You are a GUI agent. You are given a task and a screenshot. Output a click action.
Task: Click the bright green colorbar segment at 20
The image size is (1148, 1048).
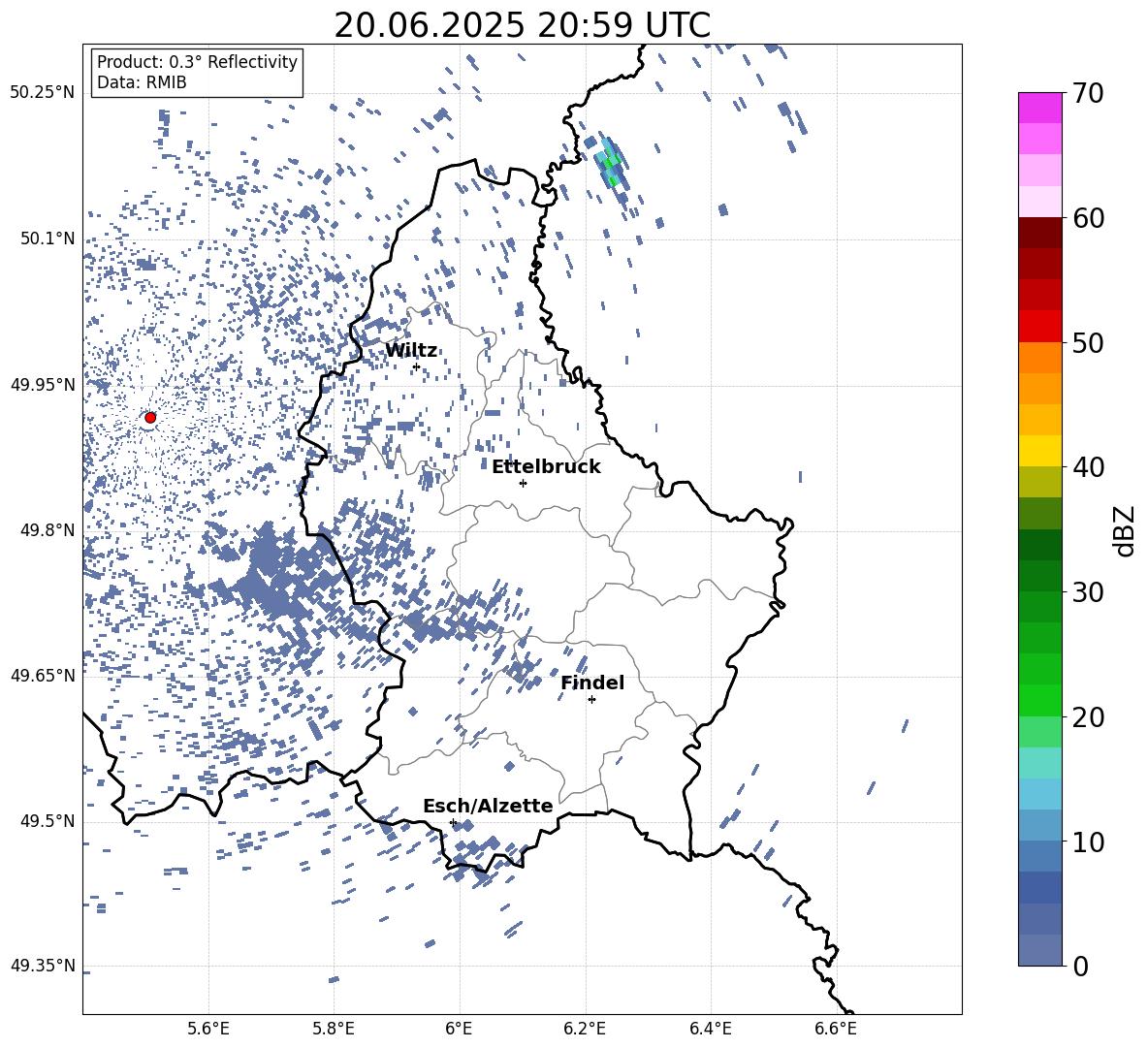pyautogui.click(x=1039, y=700)
